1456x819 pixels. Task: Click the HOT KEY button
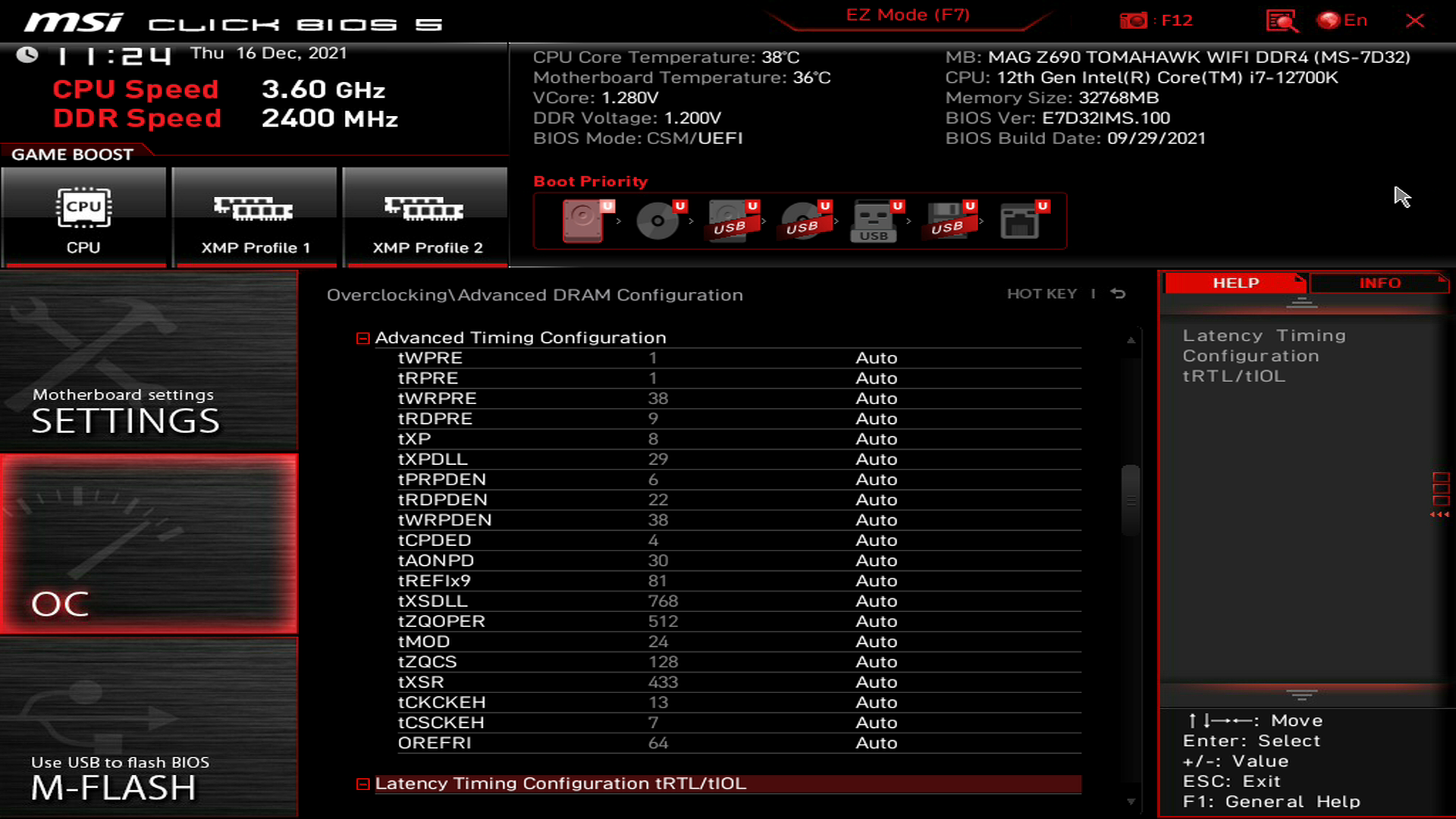(x=1040, y=293)
